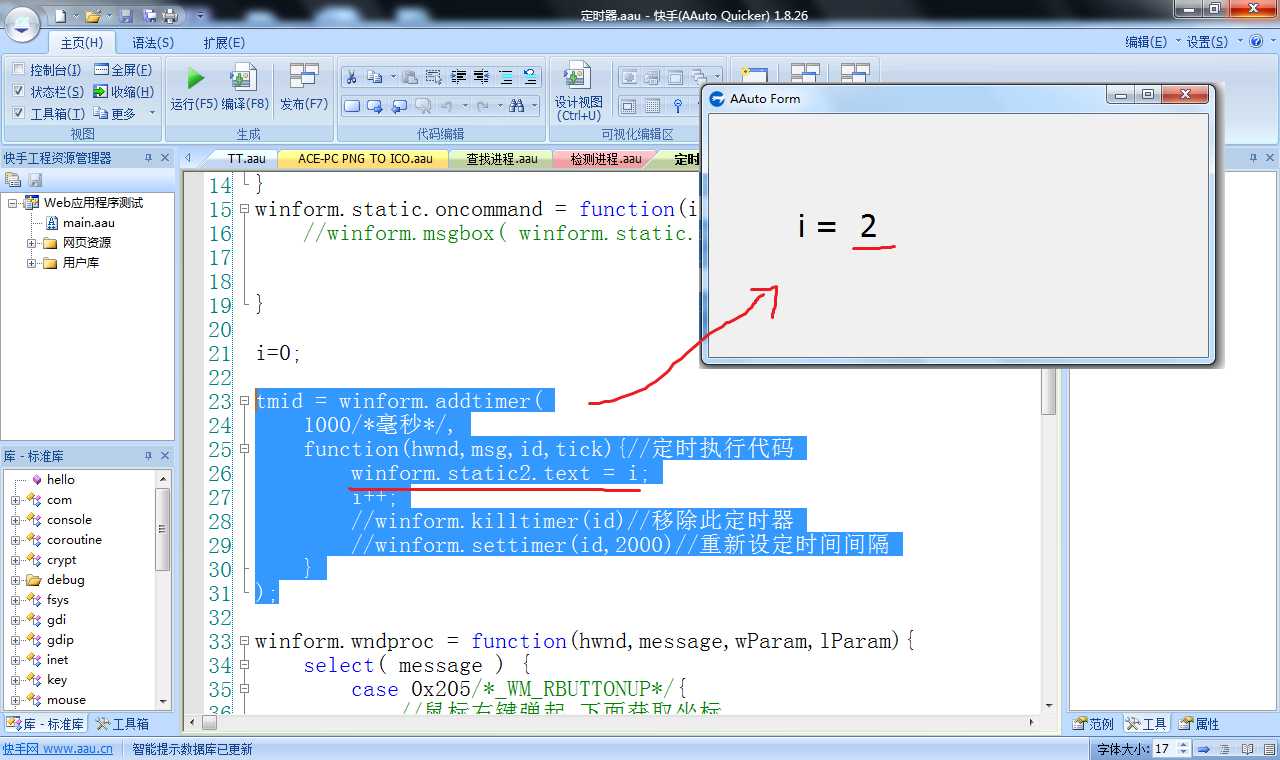Click the Copy icon in code editing group
This screenshot has height=760, width=1280.
[375, 77]
